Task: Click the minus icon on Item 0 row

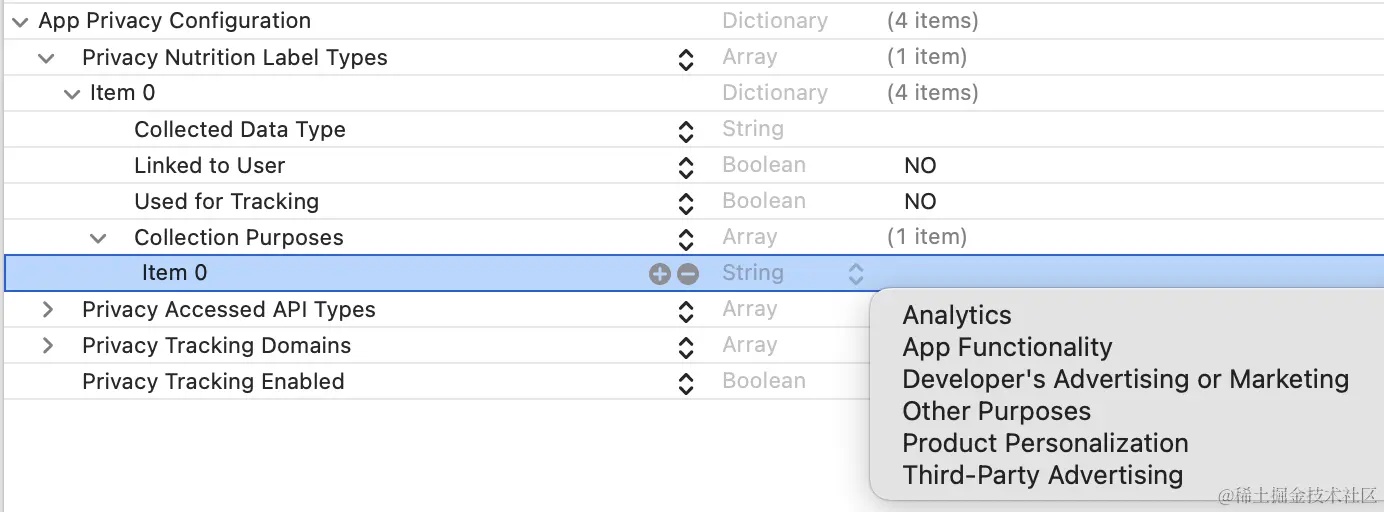Action: 688,274
